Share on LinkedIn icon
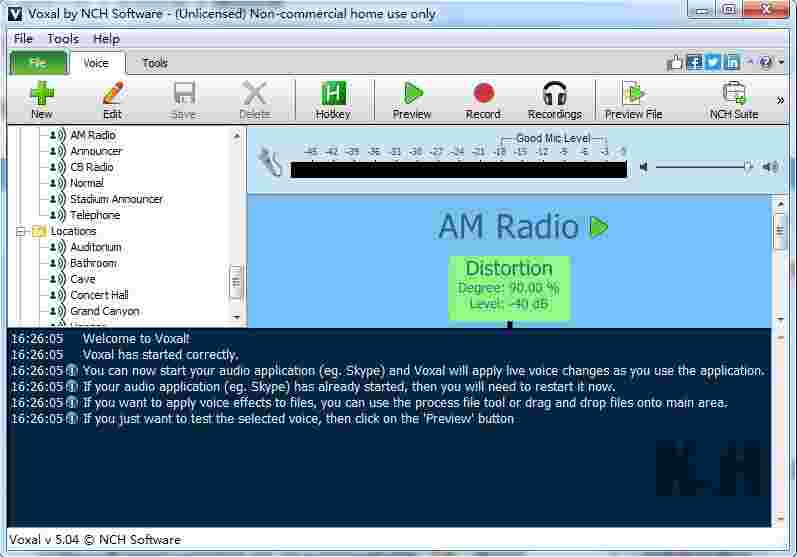 click(732, 63)
